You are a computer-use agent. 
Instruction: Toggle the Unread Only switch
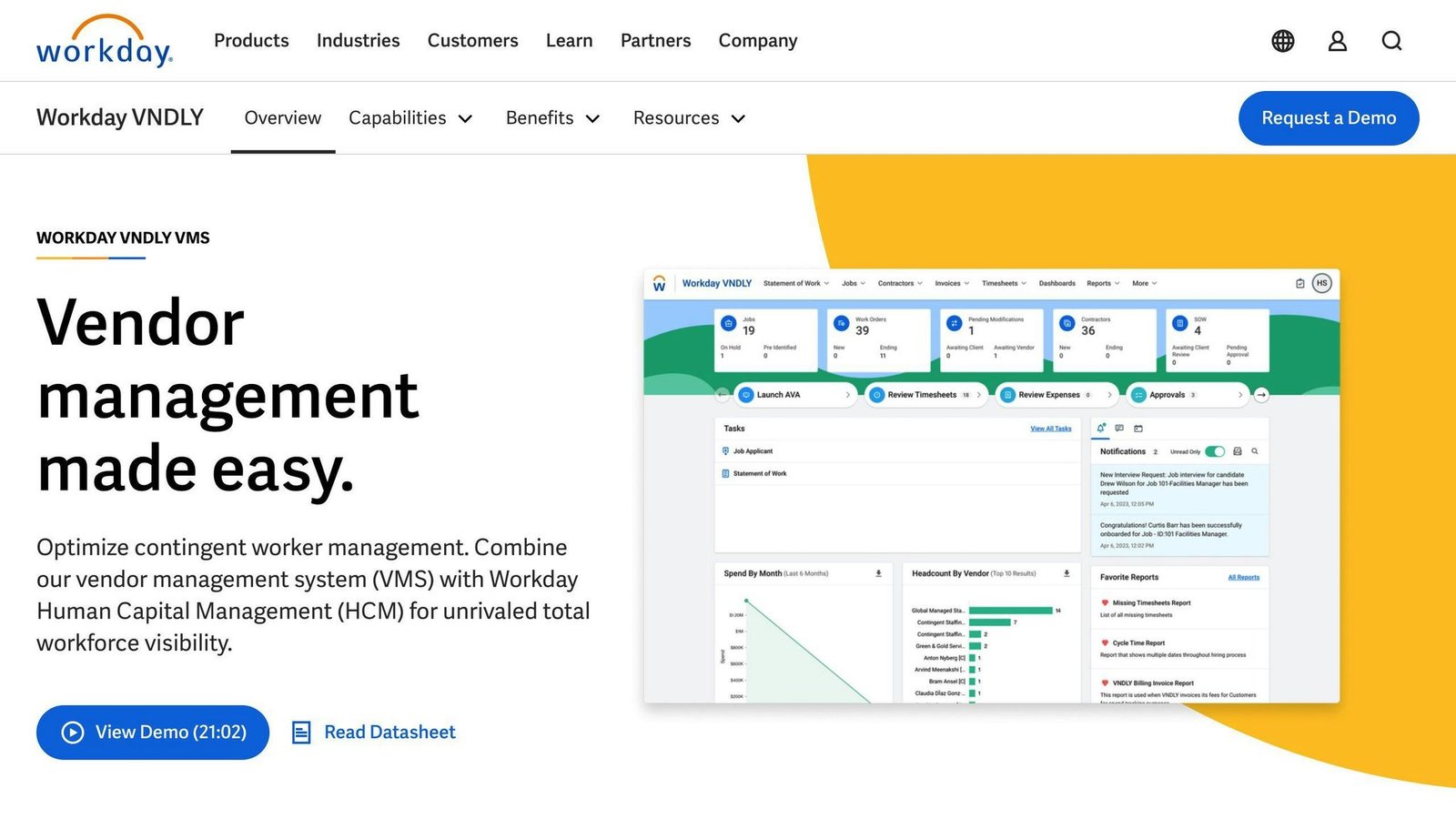(x=1215, y=451)
